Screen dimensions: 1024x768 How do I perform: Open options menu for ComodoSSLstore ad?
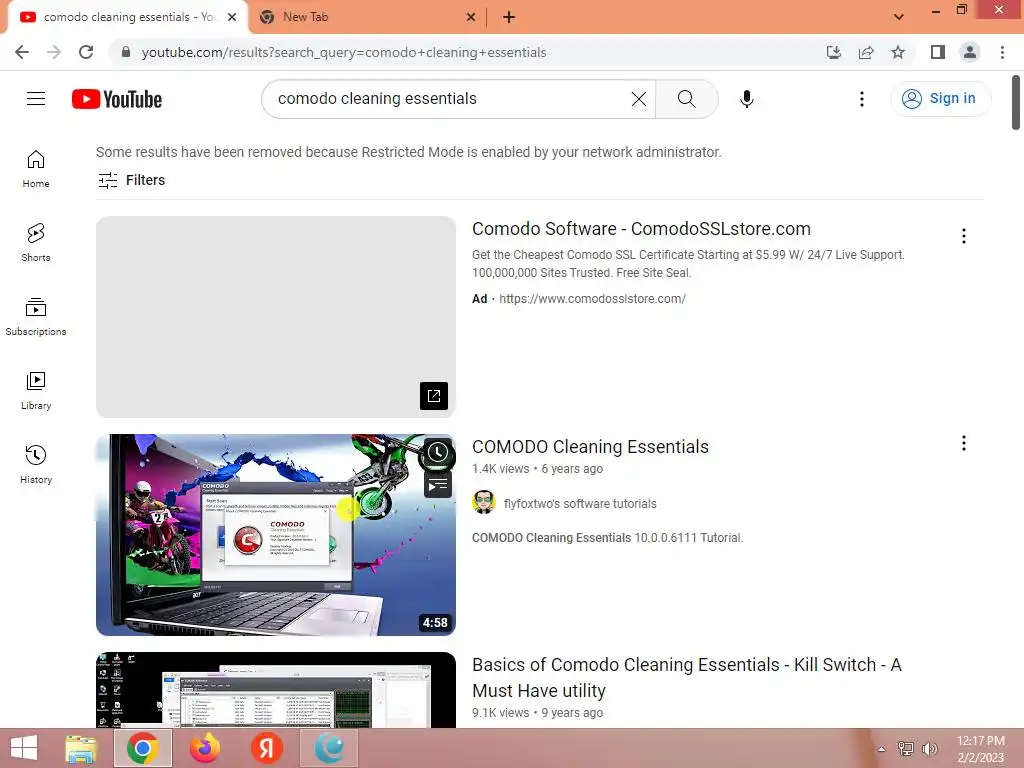point(963,236)
